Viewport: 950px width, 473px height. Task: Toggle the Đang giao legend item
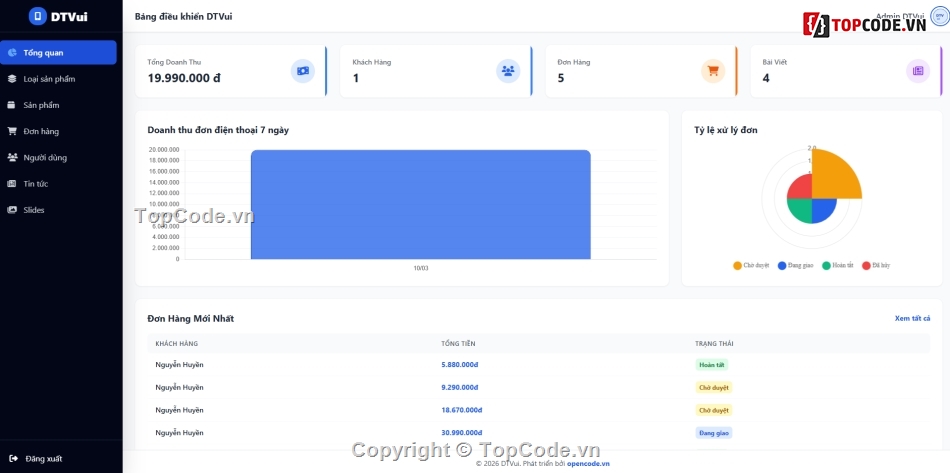click(796, 265)
